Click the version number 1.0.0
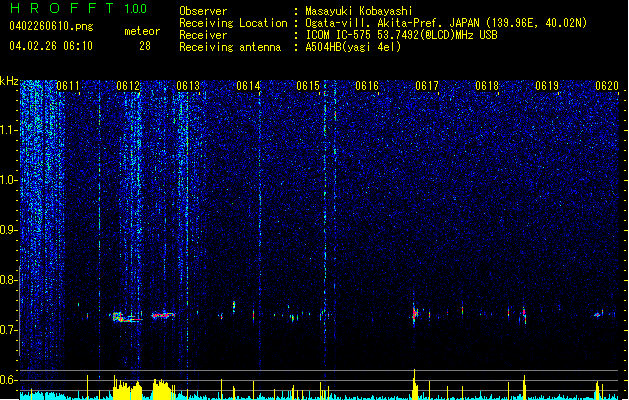This screenshot has width=629, height=400. pos(135,9)
